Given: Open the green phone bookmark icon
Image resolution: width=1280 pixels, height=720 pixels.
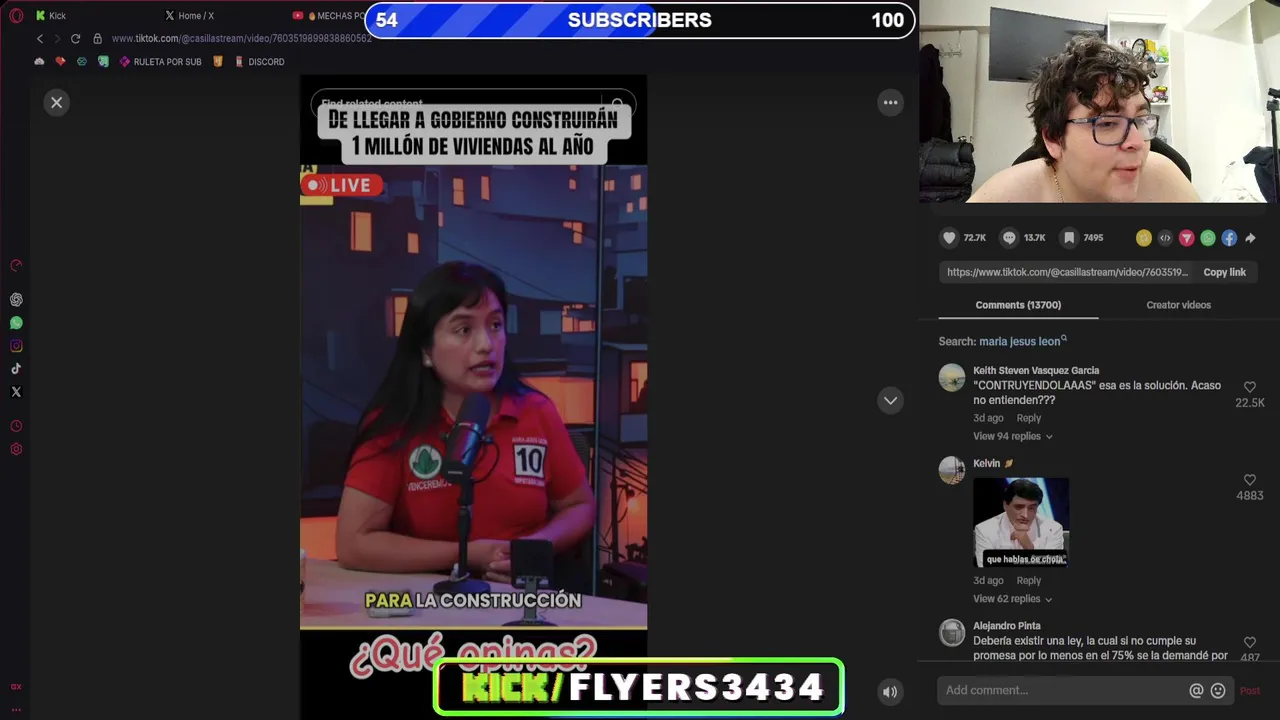Looking at the screenshot, I should [x=103, y=62].
